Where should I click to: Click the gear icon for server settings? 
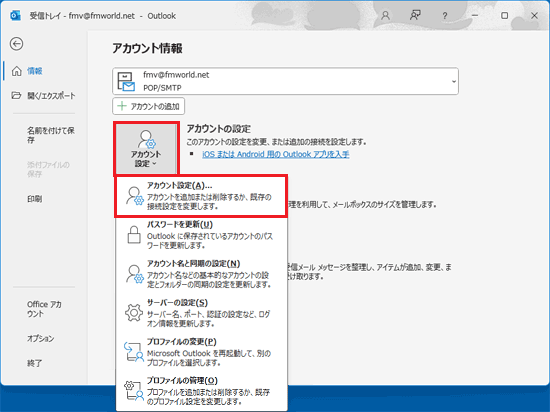pos(134,312)
